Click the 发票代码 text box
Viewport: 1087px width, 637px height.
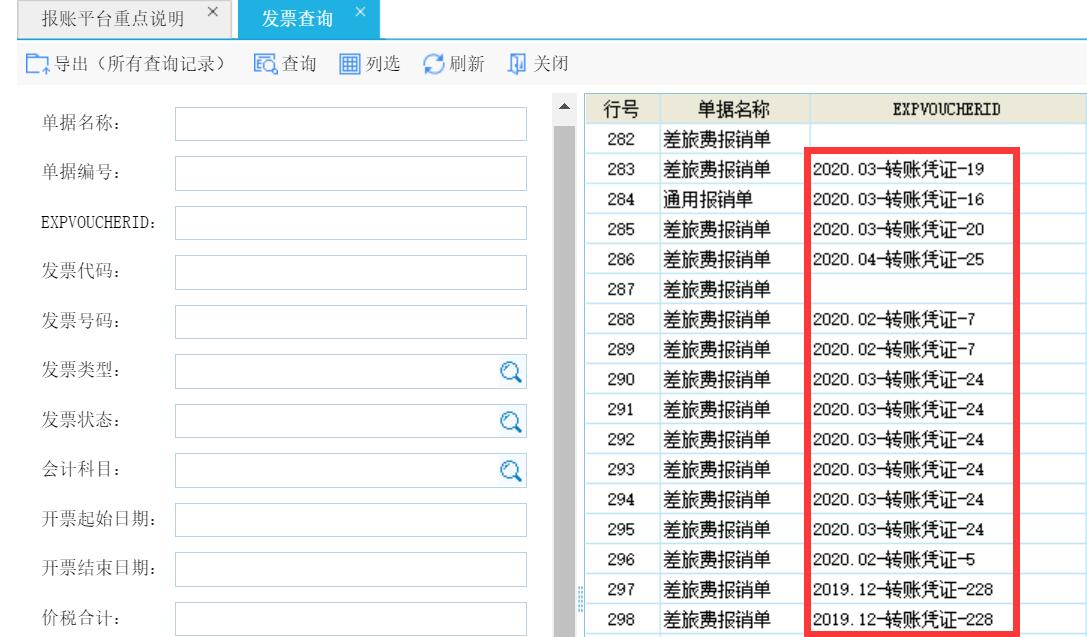tap(350, 273)
